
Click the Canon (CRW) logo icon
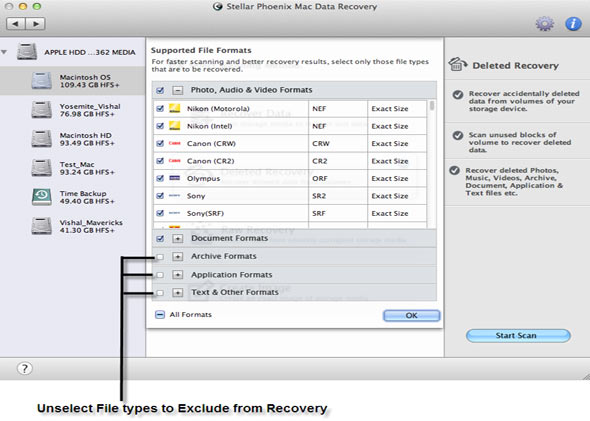(x=175, y=143)
